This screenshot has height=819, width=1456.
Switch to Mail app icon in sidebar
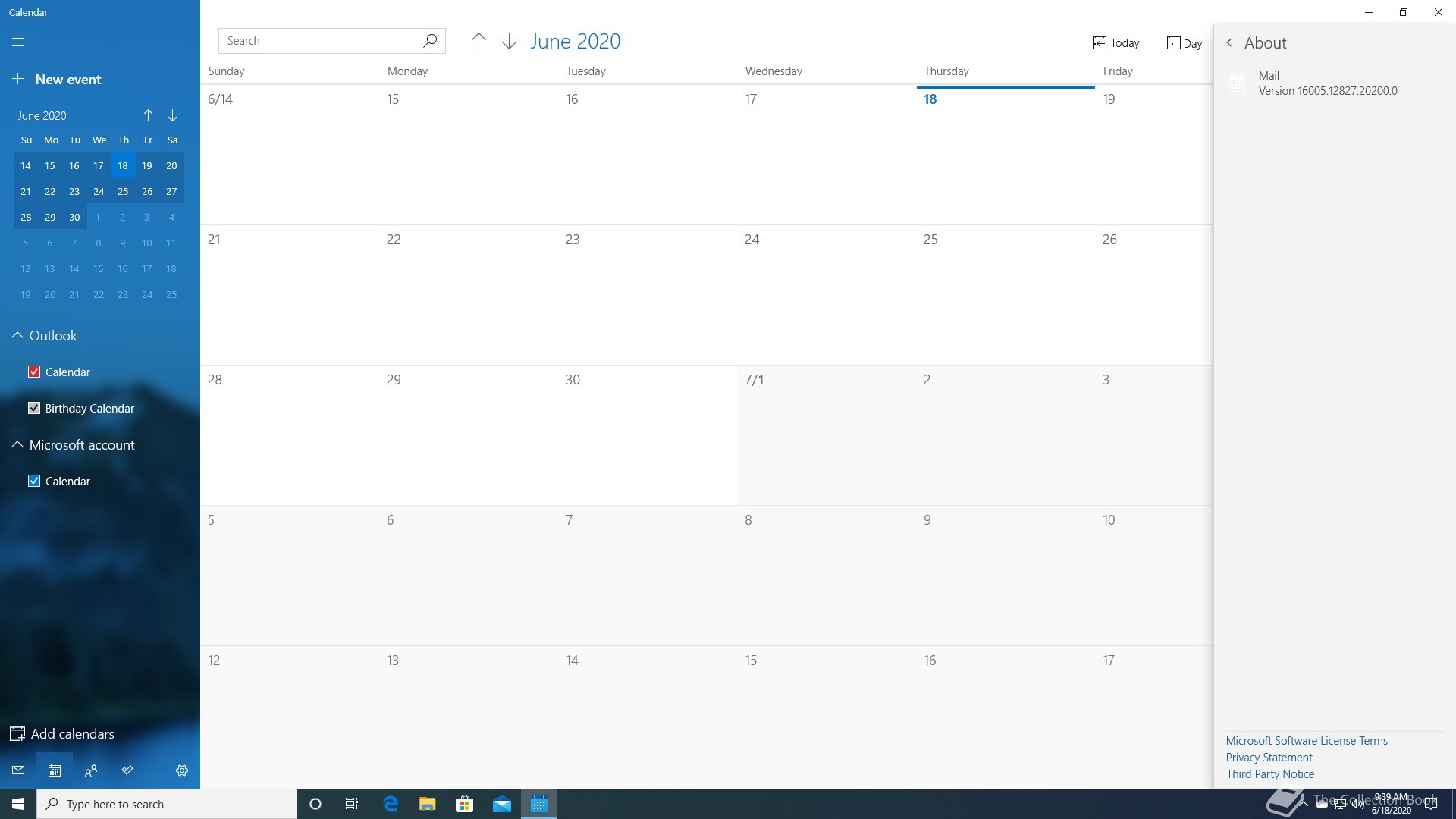tap(18, 770)
